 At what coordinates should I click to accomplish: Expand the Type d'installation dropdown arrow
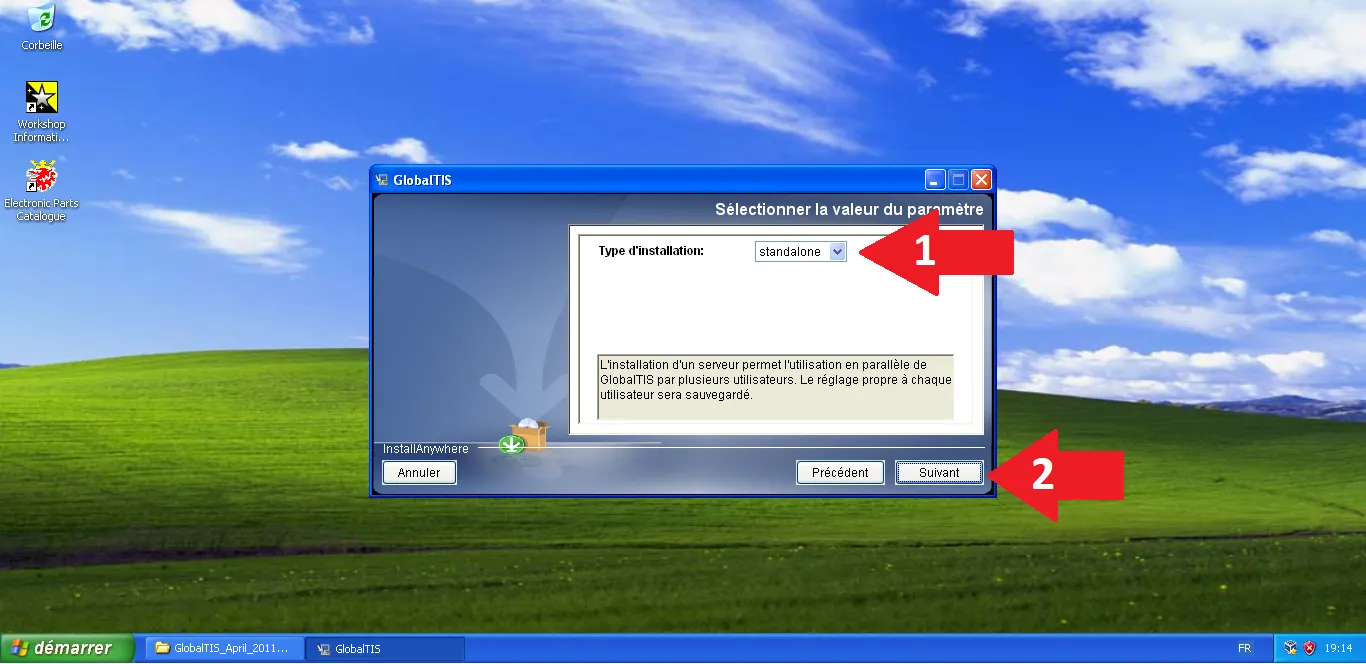838,252
